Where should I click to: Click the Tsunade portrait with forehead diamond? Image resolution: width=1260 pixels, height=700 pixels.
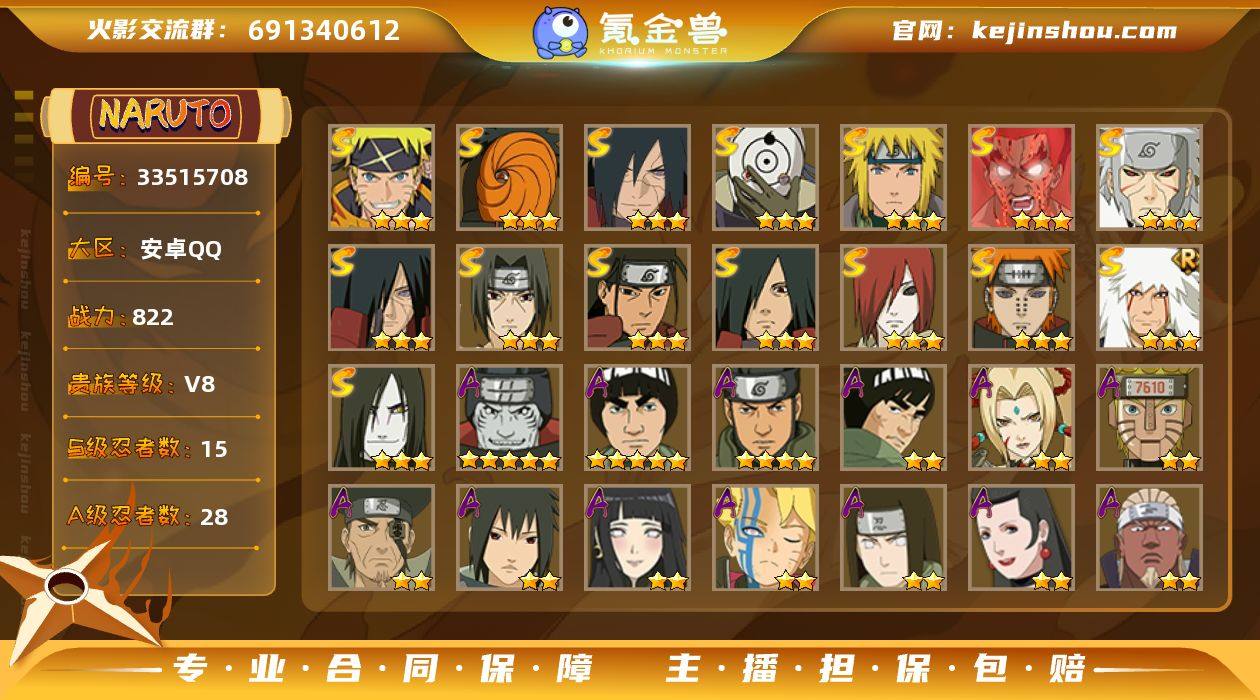coord(1021,417)
